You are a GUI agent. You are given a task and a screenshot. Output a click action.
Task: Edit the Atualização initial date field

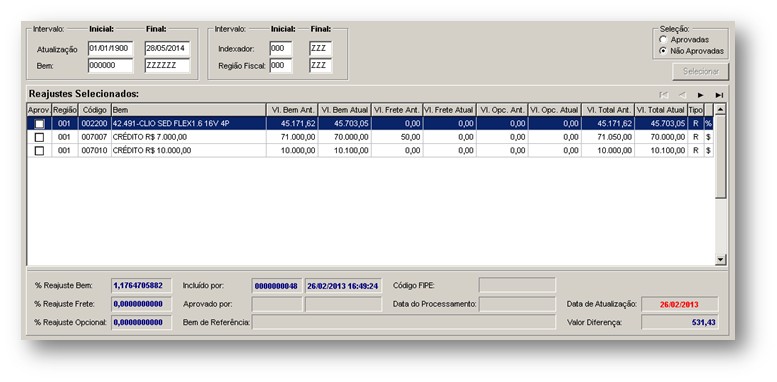coord(111,49)
